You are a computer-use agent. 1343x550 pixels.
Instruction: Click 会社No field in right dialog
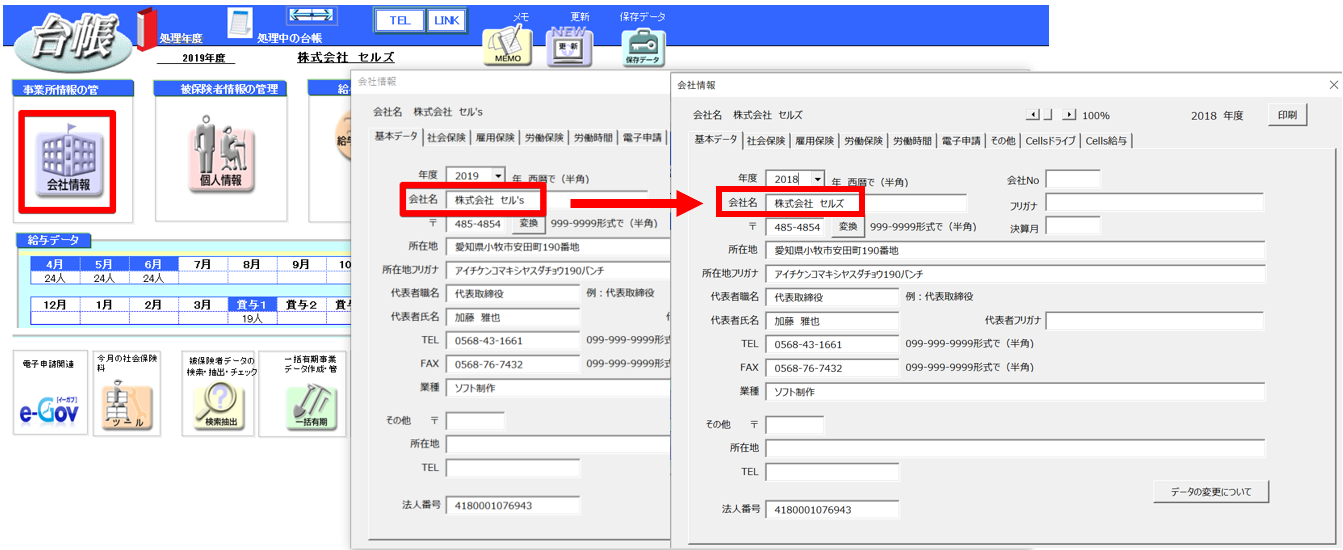[x=1073, y=180]
